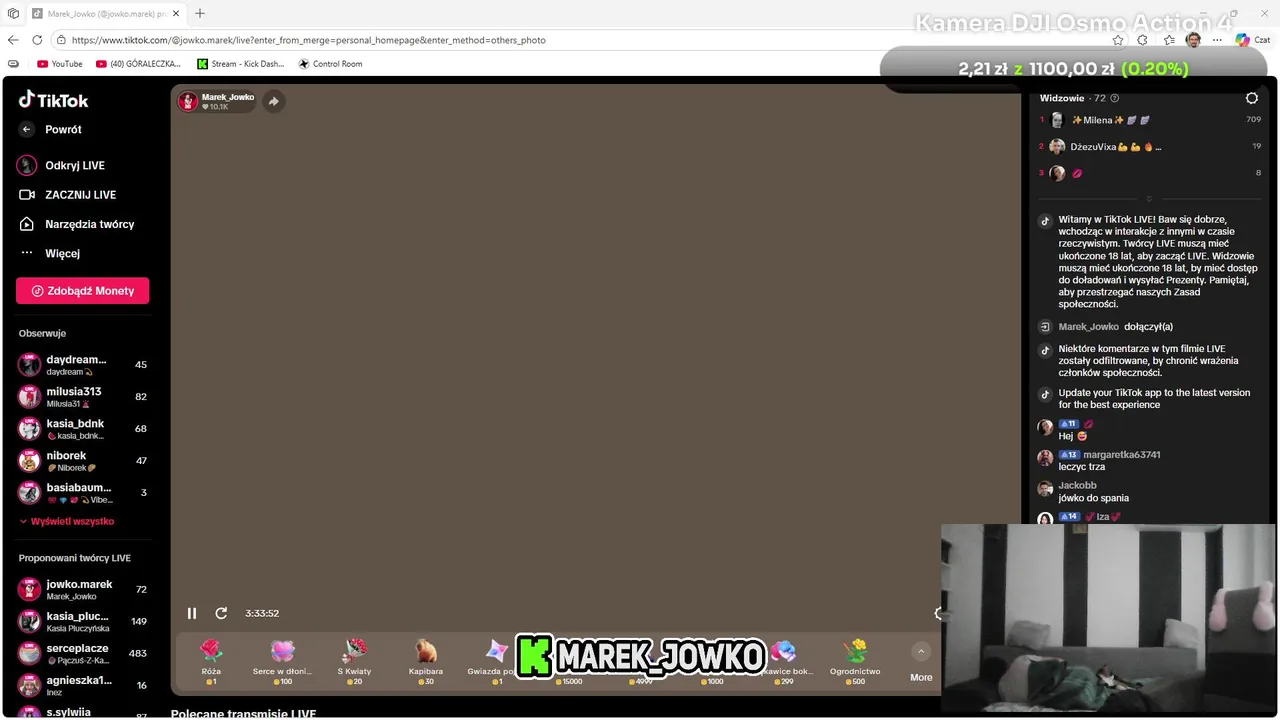Click the Zdobądź Monety button
Viewport: 1280px width, 720px height.
82,291
